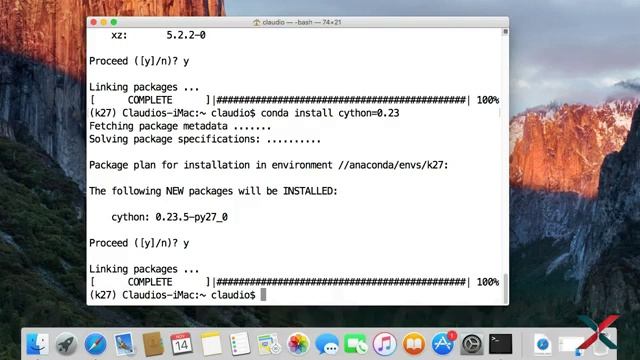The height and width of the screenshot is (360, 640).
Task: Launch Launchpad rocket icon in dock
Action: (67, 344)
